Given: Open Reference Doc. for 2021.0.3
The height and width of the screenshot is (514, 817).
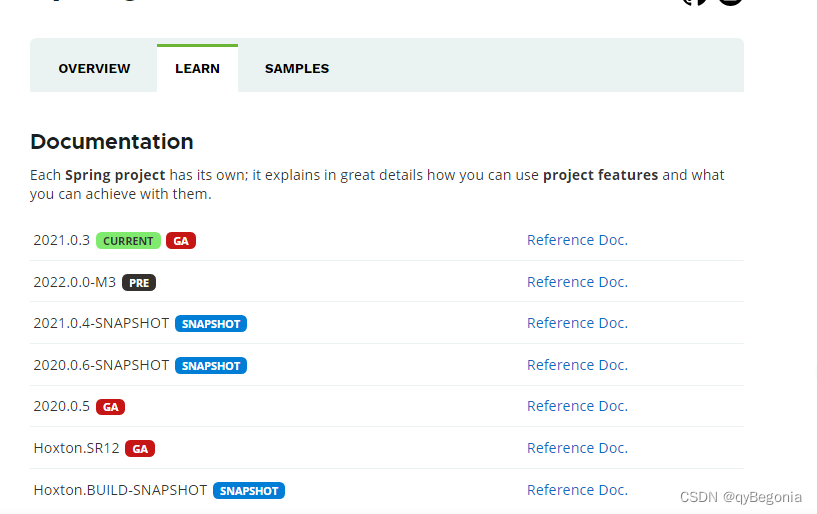Looking at the screenshot, I should tap(577, 240).
